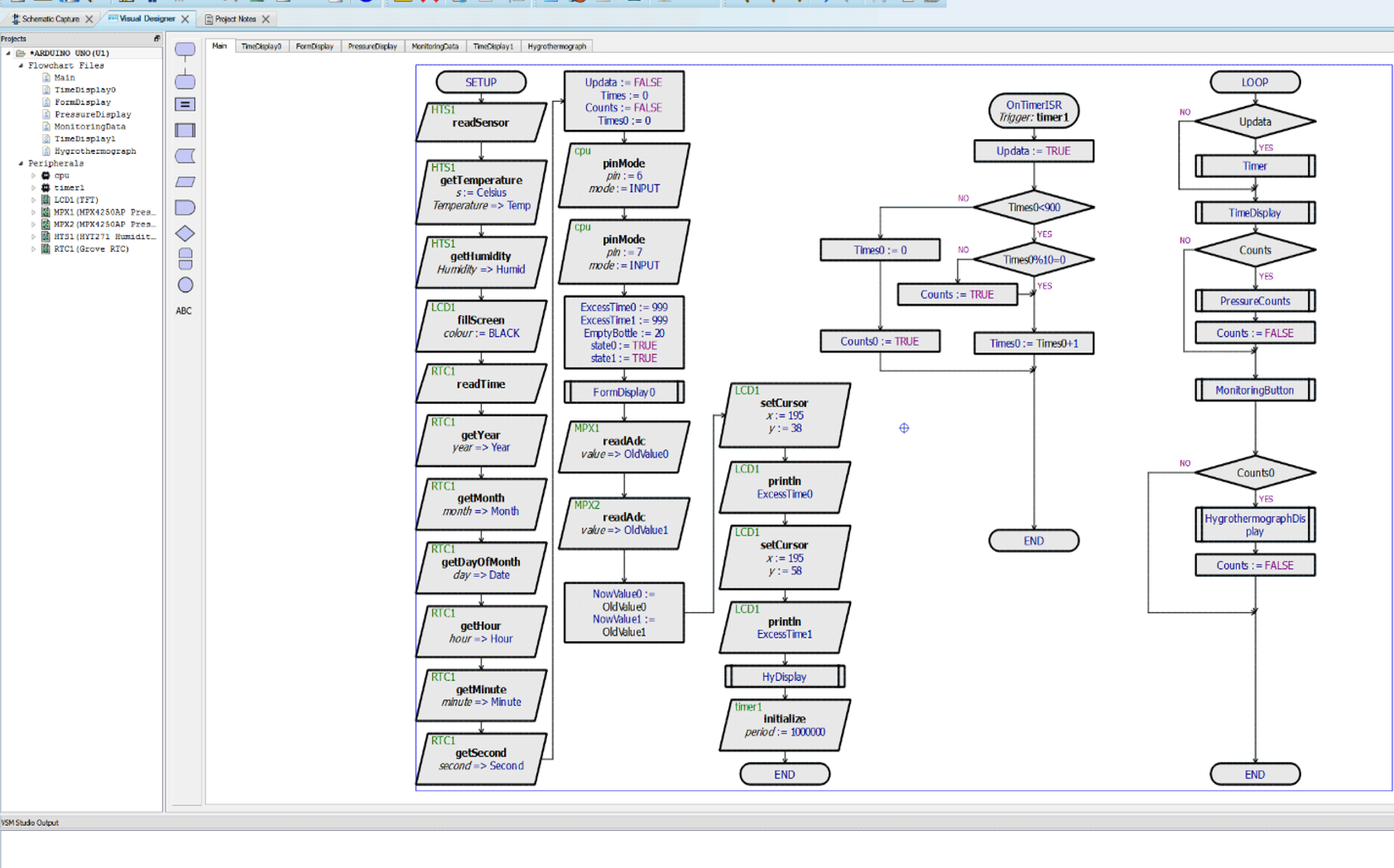
Task: Select the diamond Decision block tool
Action: [x=185, y=233]
